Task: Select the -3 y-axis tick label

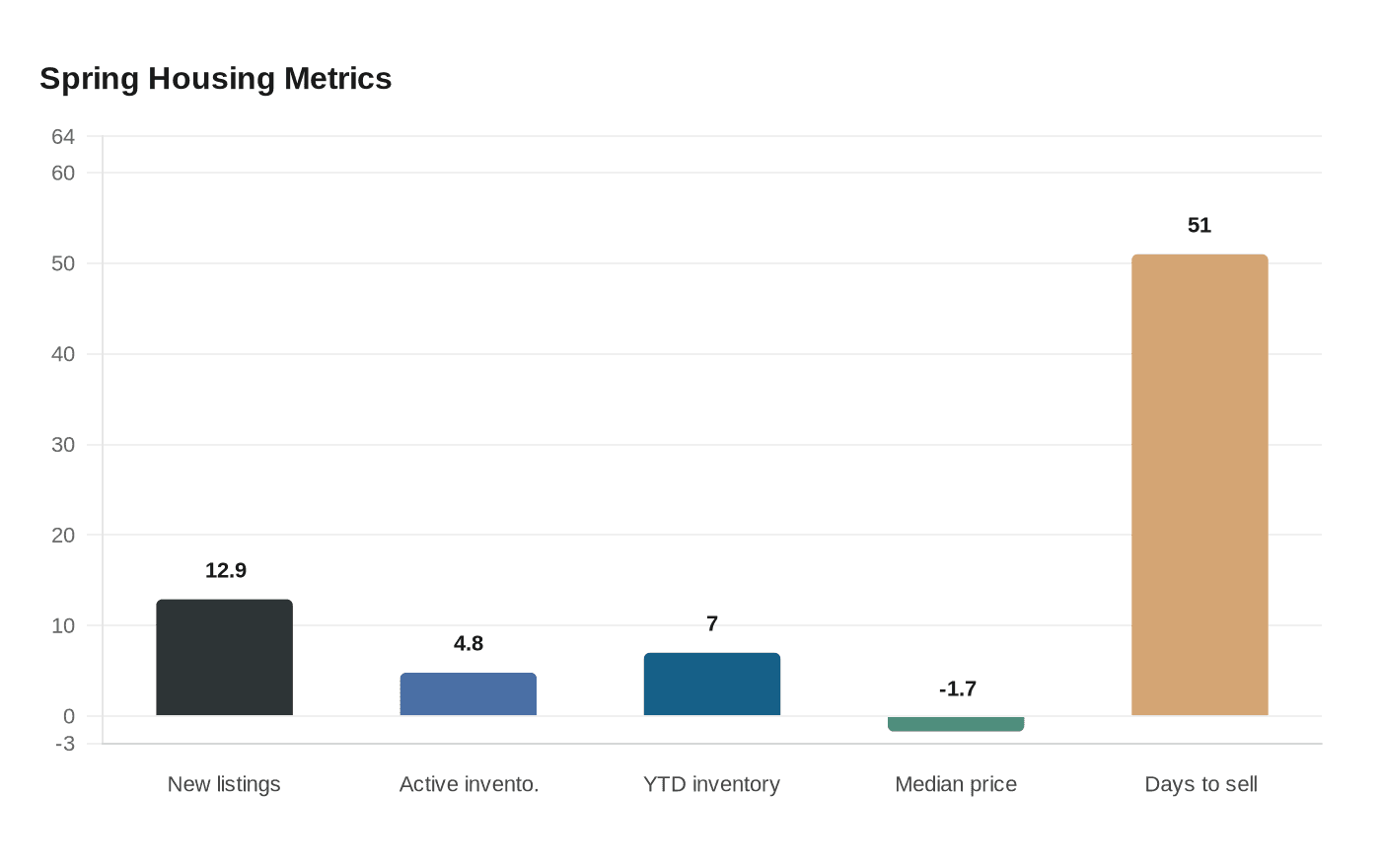Action: [65, 744]
